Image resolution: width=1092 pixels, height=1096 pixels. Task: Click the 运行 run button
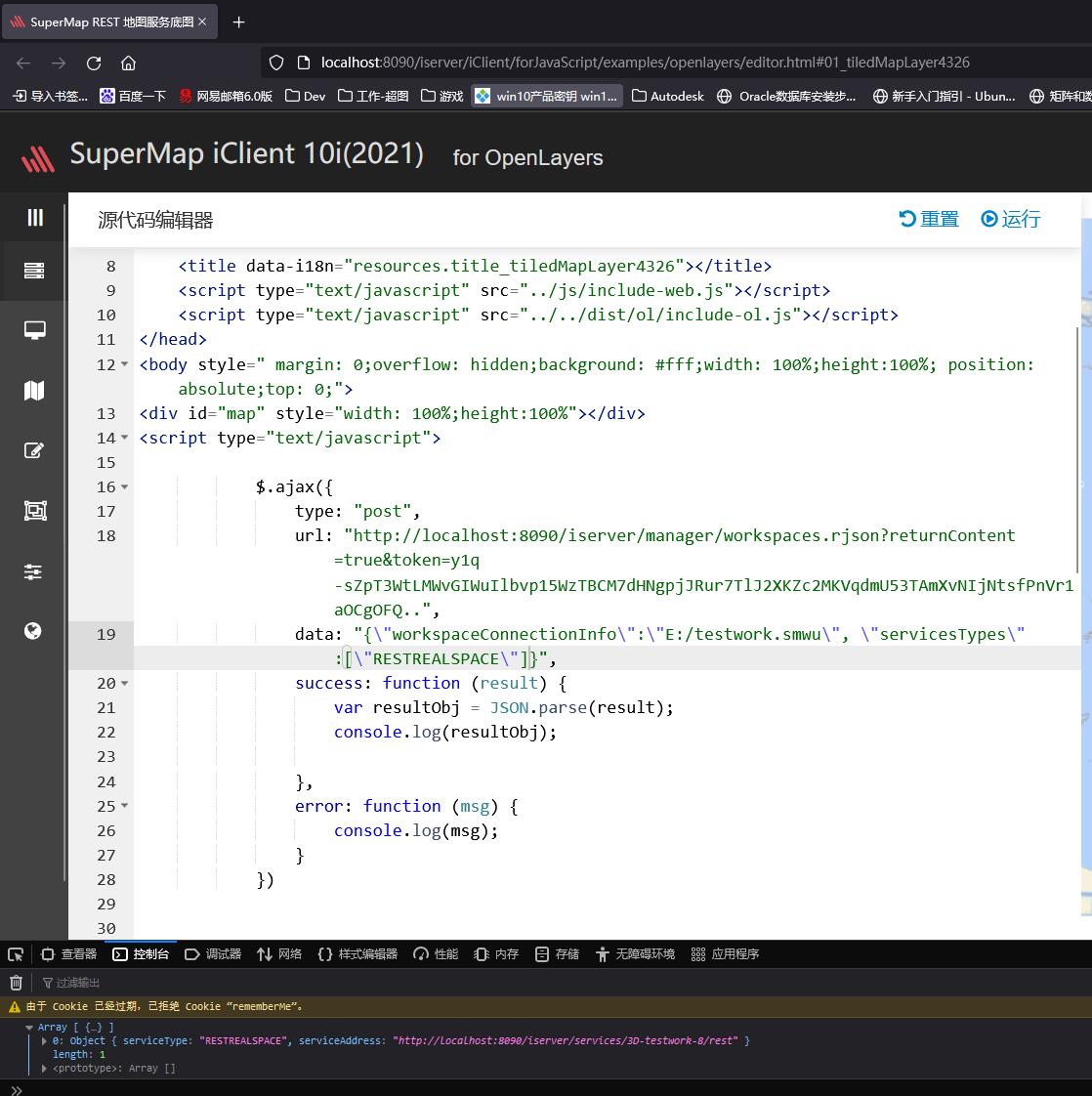(x=1011, y=219)
